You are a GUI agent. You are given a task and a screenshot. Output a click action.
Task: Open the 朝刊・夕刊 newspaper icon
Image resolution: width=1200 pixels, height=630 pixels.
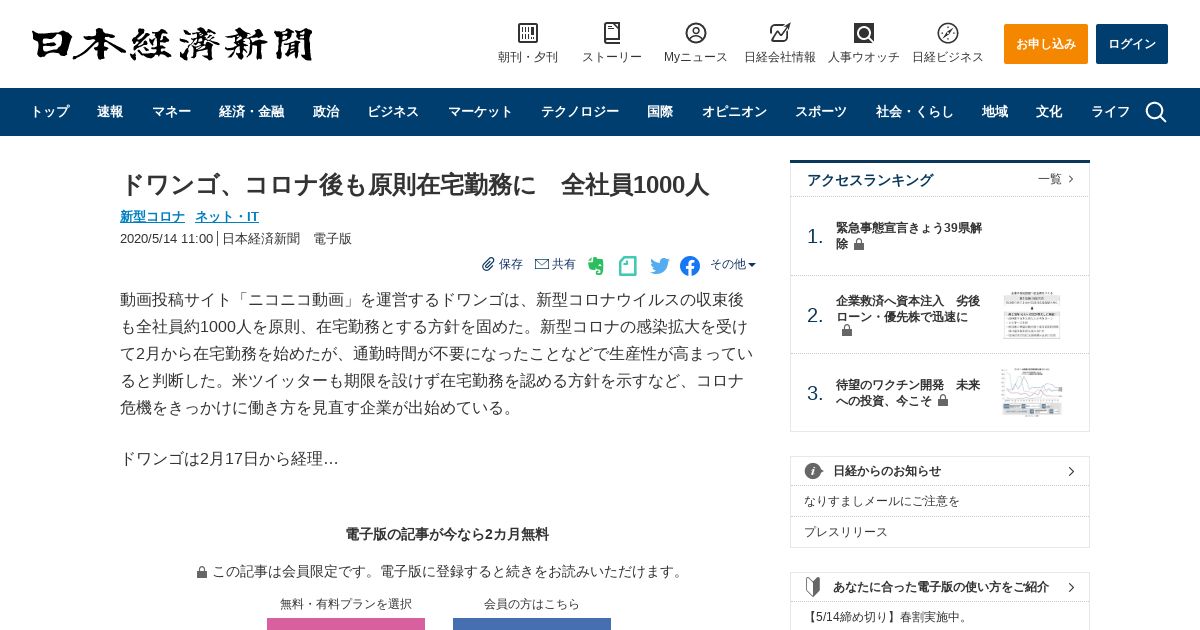click(528, 33)
